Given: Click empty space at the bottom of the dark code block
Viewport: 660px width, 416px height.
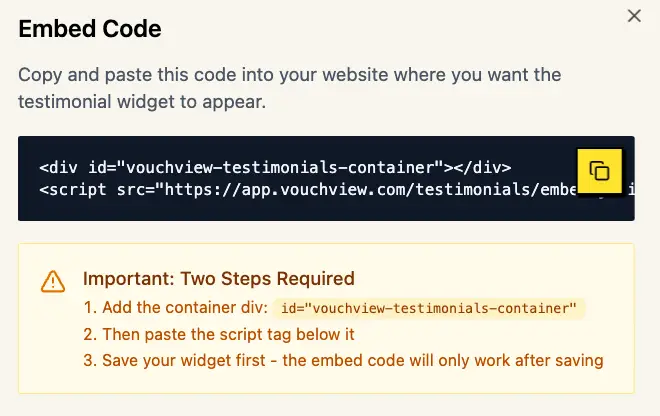Looking at the screenshot, I should (300, 210).
